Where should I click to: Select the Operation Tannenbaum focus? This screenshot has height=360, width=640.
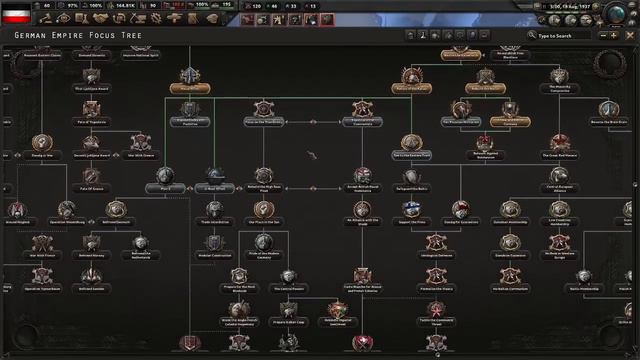[x=42, y=280]
